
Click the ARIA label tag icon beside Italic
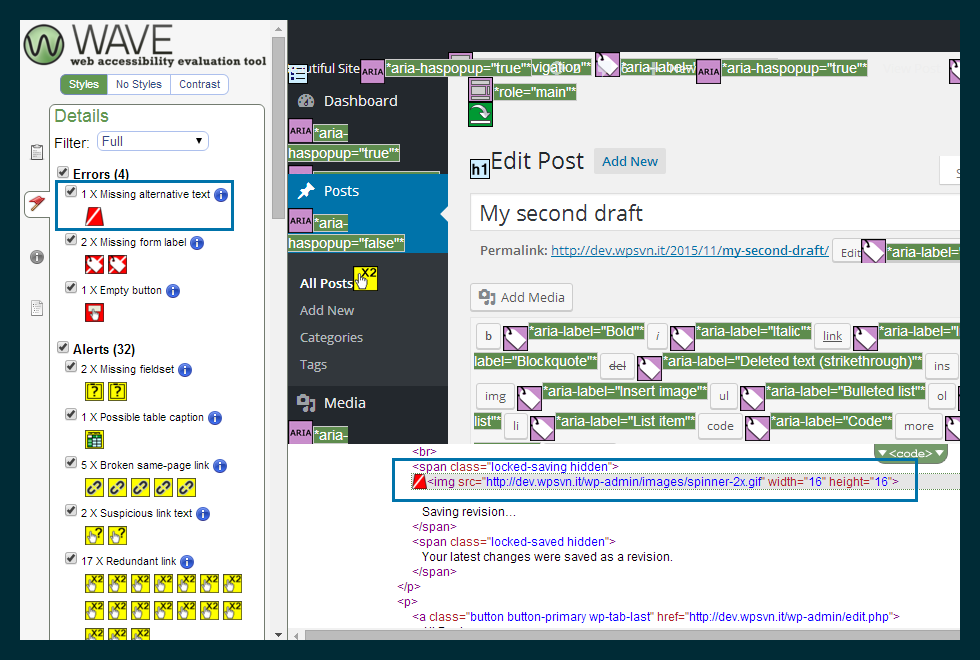coord(682,338)
